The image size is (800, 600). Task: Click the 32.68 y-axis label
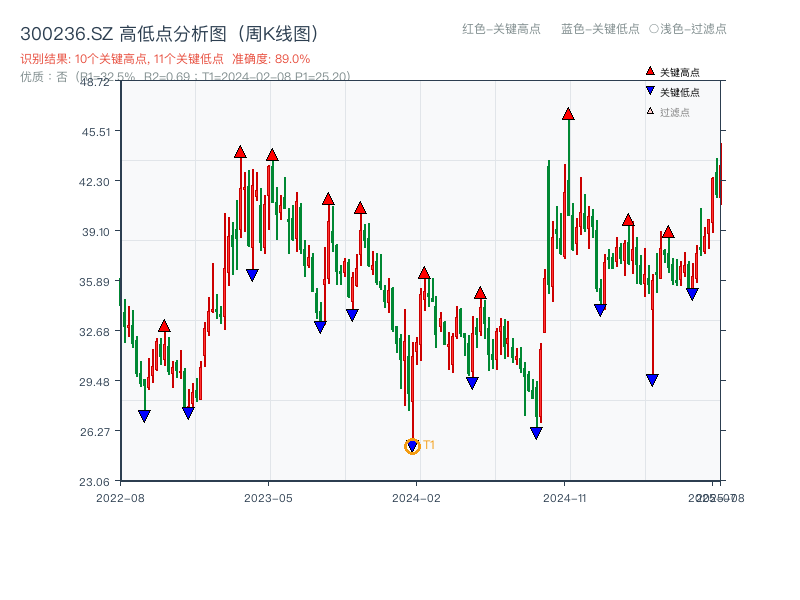(x=94, y=332)
